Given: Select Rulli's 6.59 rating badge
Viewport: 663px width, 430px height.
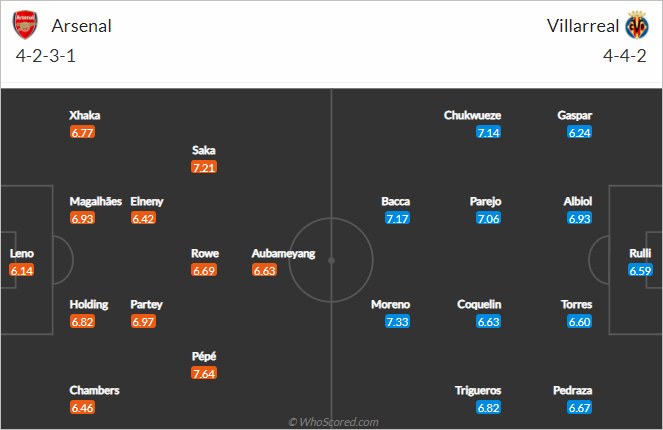Looking at the screenshot, I should tap(640, 271).
